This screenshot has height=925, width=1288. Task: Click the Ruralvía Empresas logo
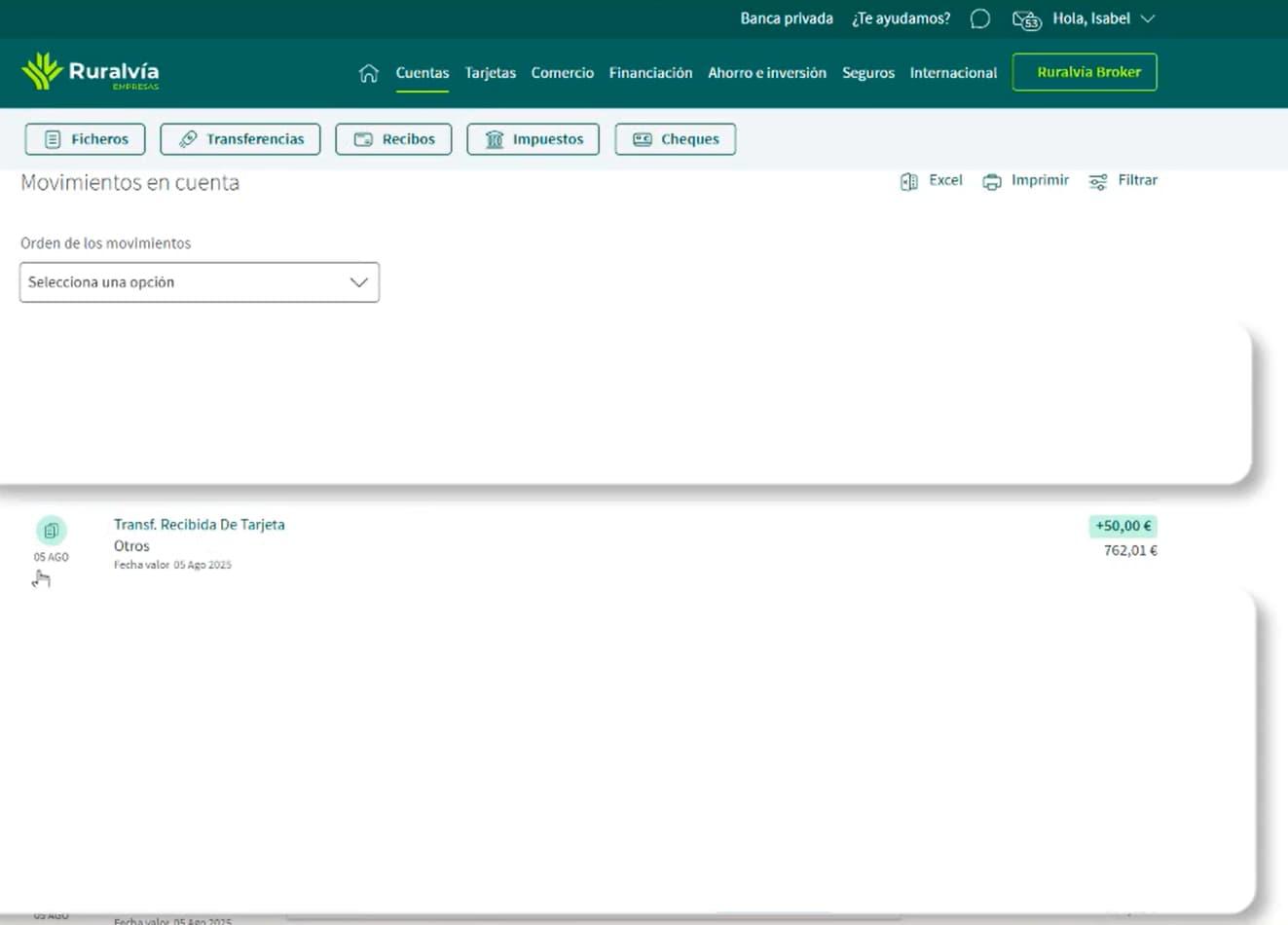[x=91, y=72]
